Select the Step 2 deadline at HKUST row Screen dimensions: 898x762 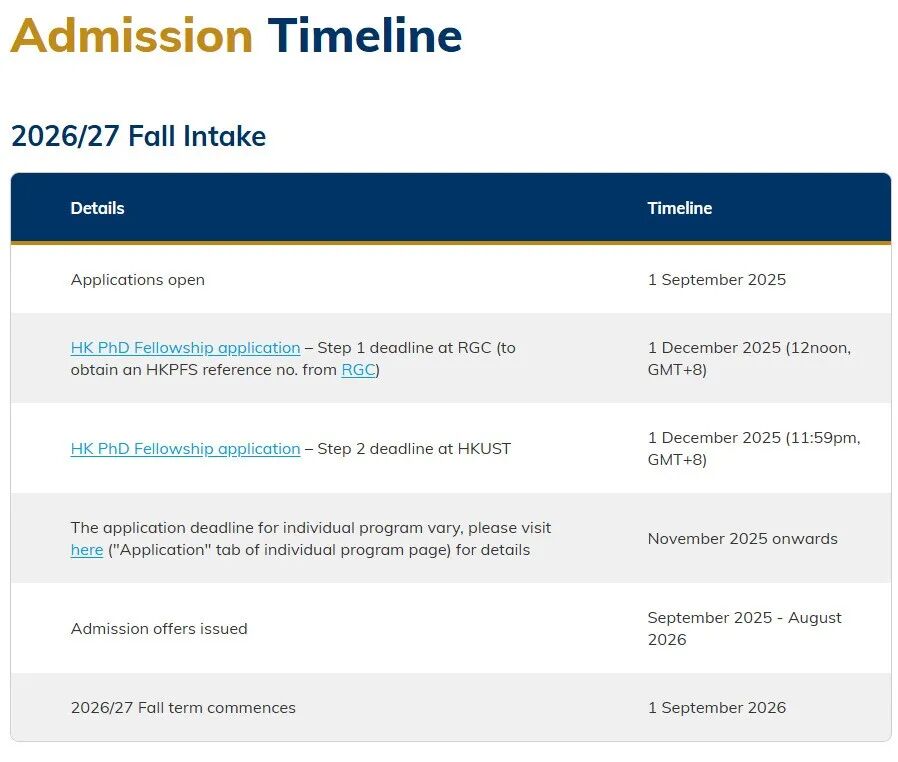pyautogui.click(x=290, y=448)
